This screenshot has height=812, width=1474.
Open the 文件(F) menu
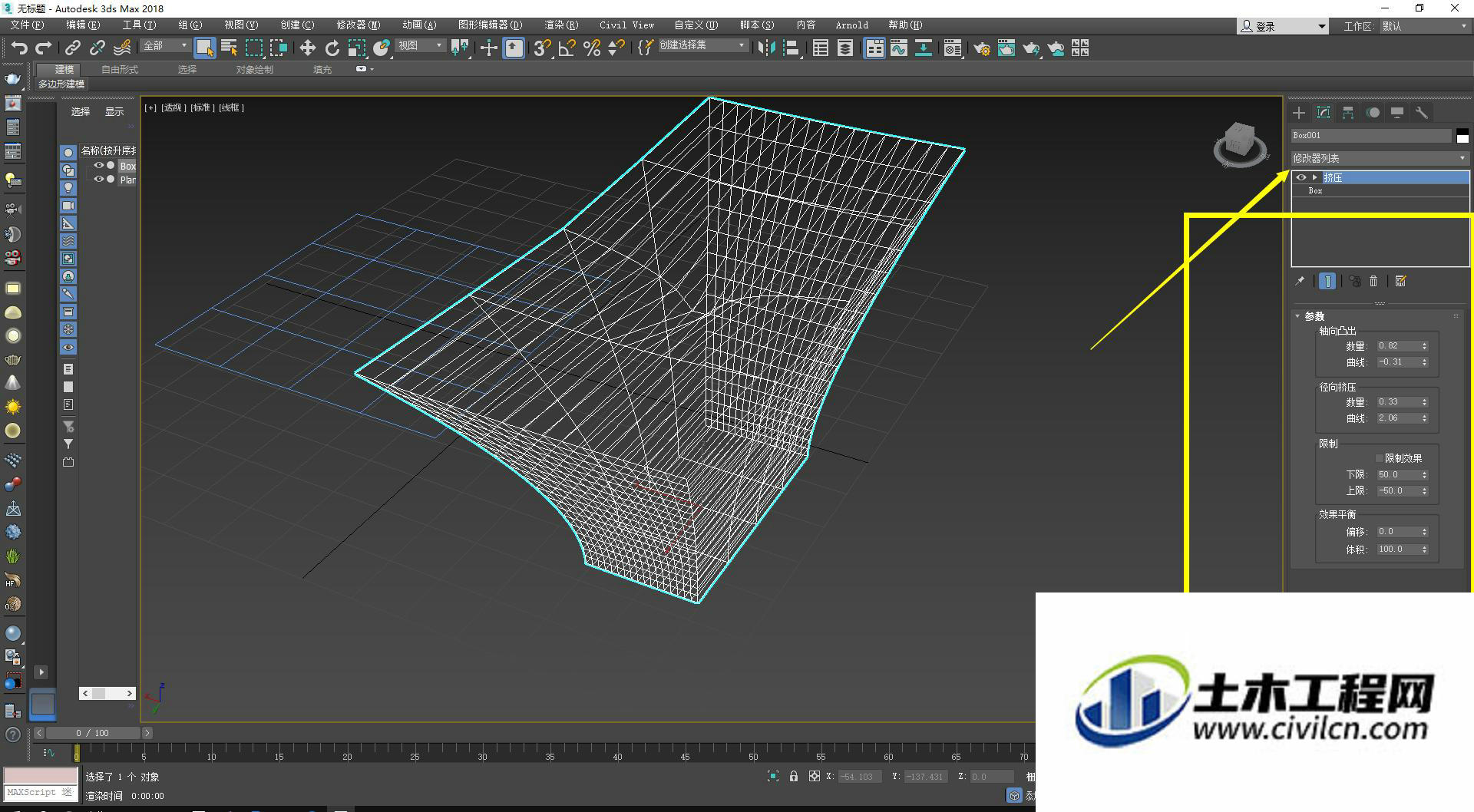(27, 25)
